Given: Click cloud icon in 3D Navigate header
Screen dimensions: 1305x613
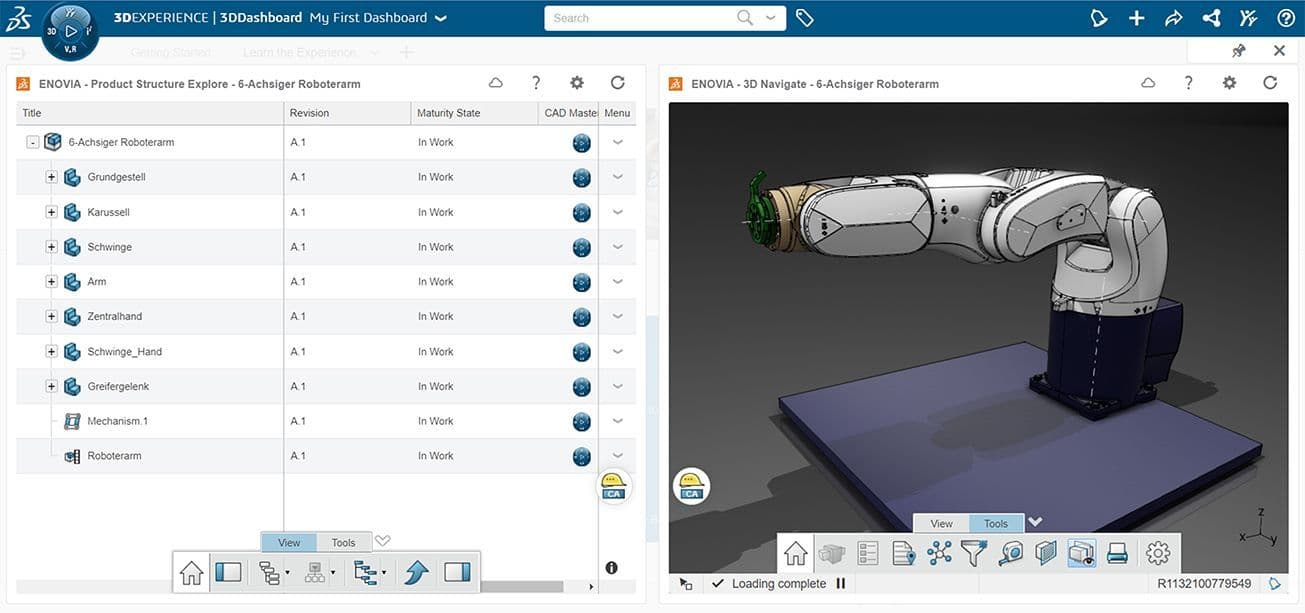Looking at the screenshot, I should coord(1148,83).
